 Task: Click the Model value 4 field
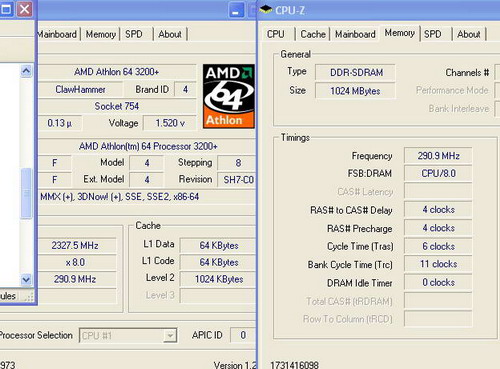[147, 163]
